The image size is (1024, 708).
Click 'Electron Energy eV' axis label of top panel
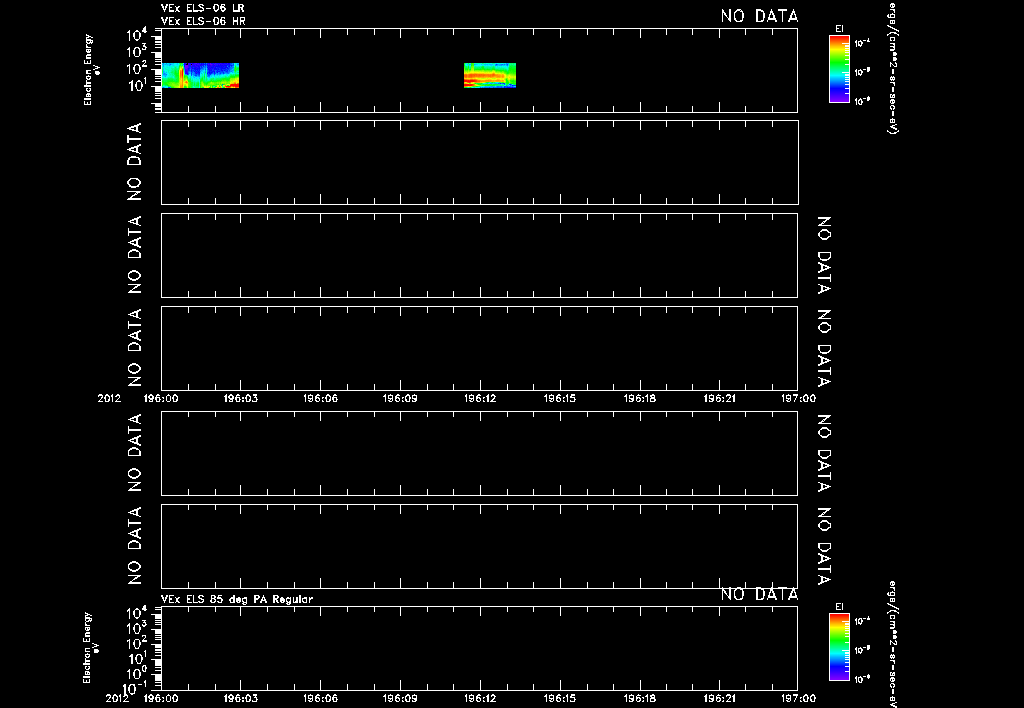92,69
